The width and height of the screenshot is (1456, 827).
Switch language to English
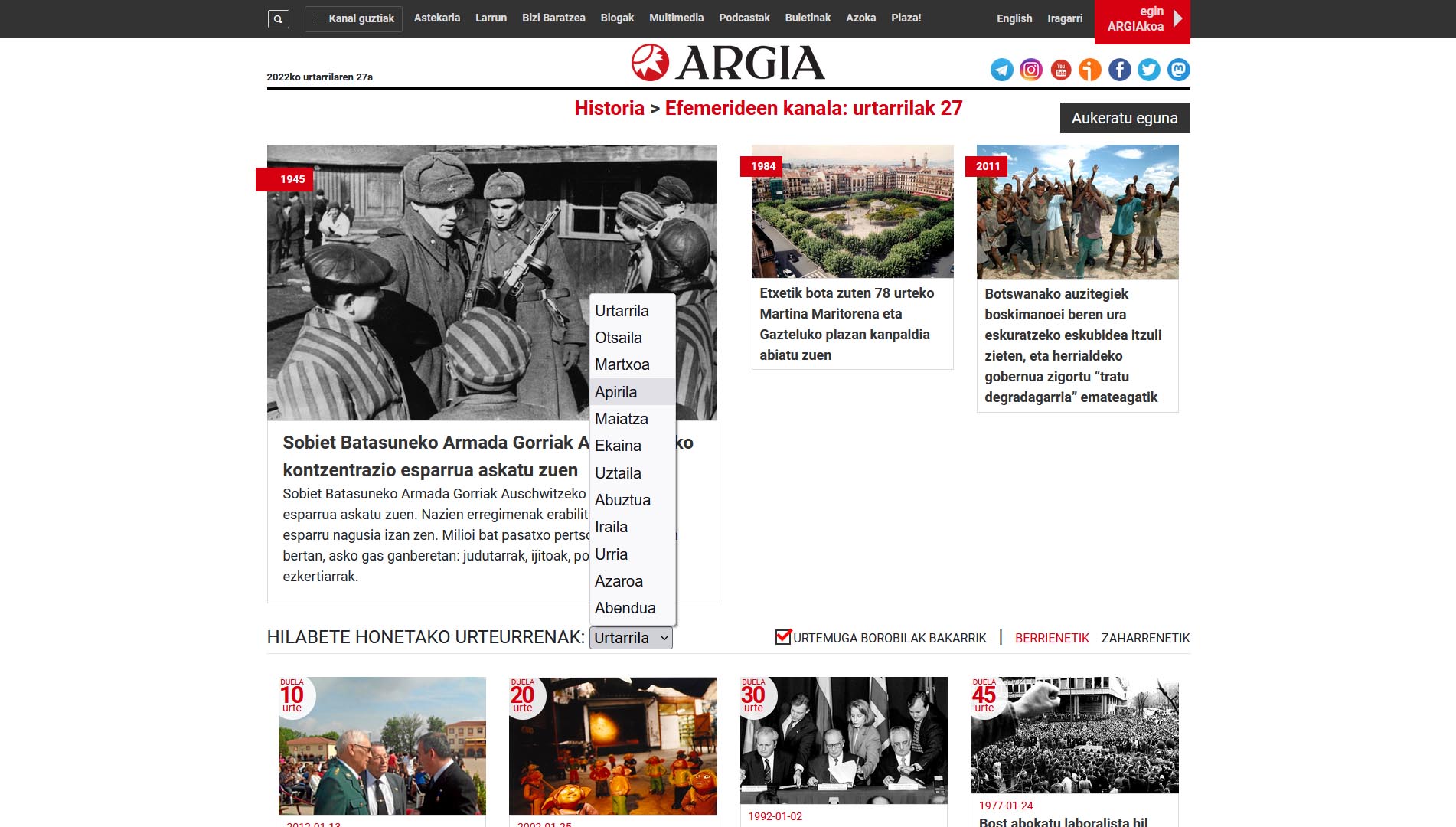[1014, 18]
